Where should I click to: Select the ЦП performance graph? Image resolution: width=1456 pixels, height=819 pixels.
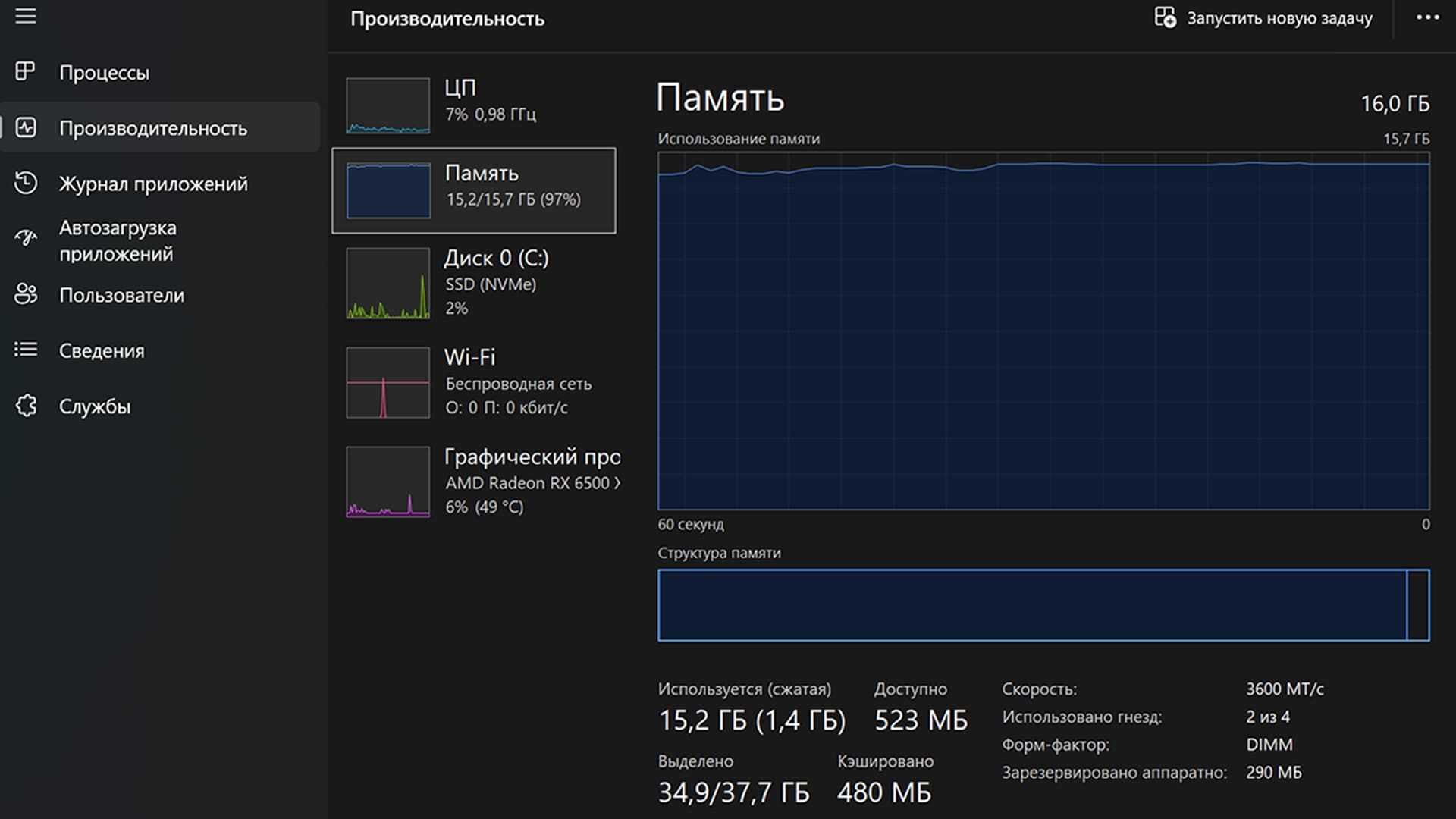pos(474,105)
